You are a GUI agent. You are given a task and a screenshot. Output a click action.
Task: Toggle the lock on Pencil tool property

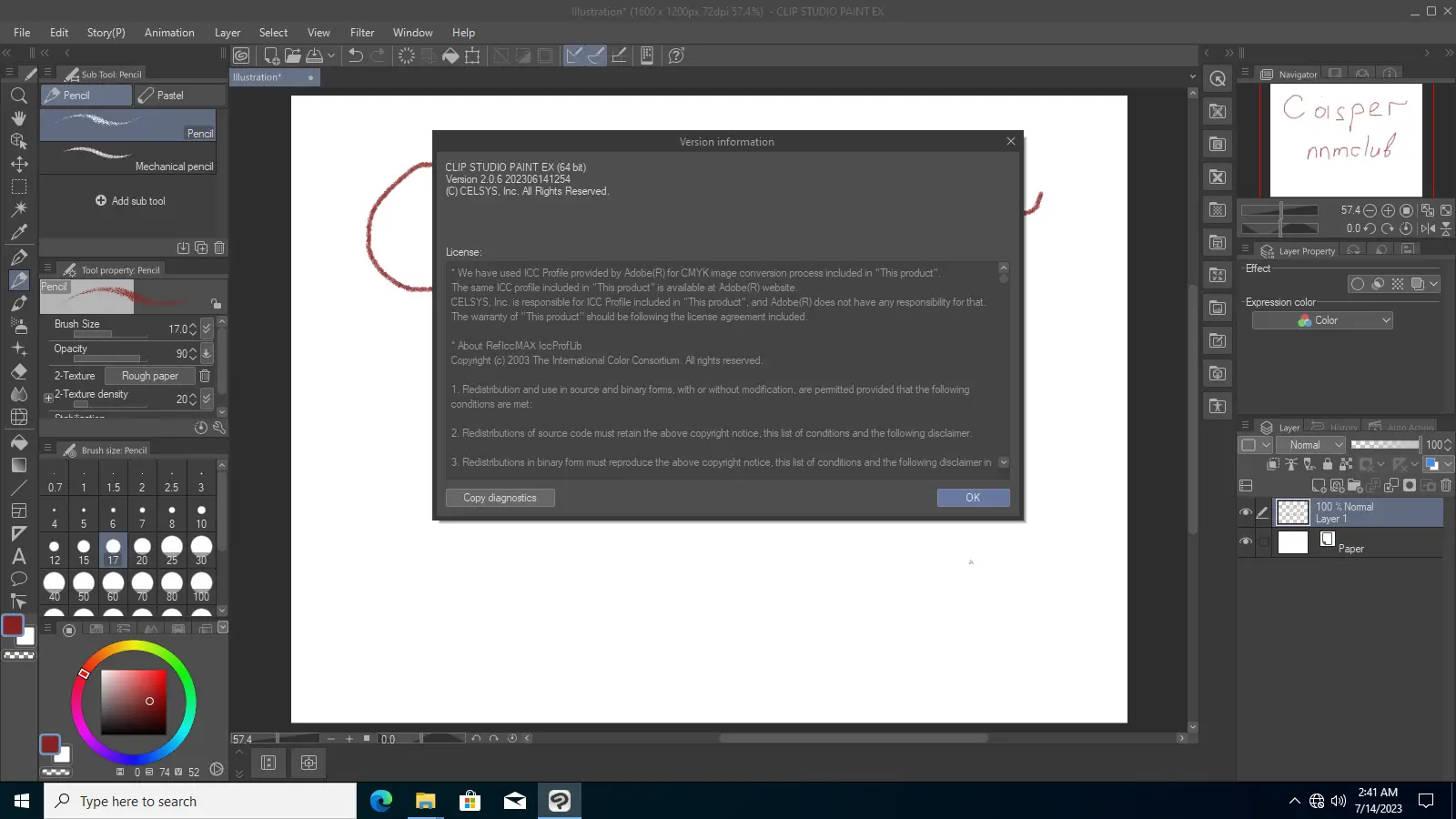pyautogui.click(x=216, y=303)
